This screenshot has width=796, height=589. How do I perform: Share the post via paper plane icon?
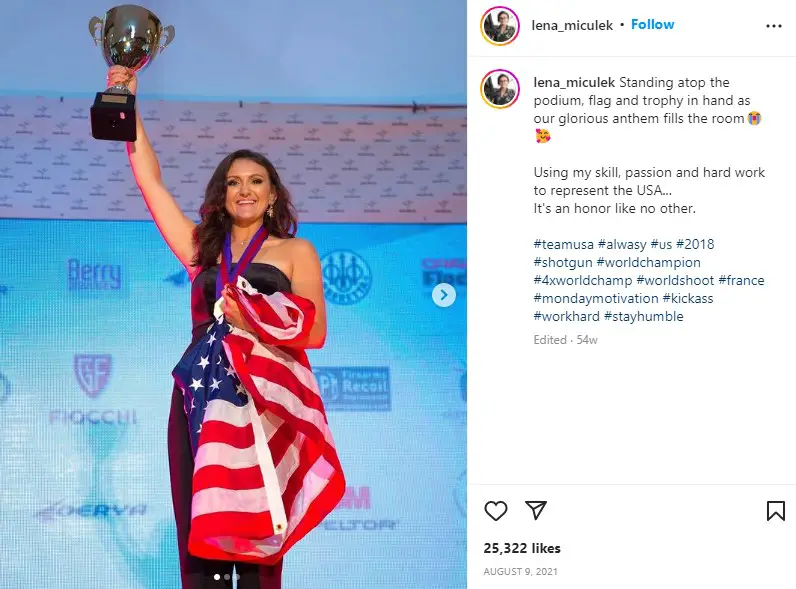536,510
